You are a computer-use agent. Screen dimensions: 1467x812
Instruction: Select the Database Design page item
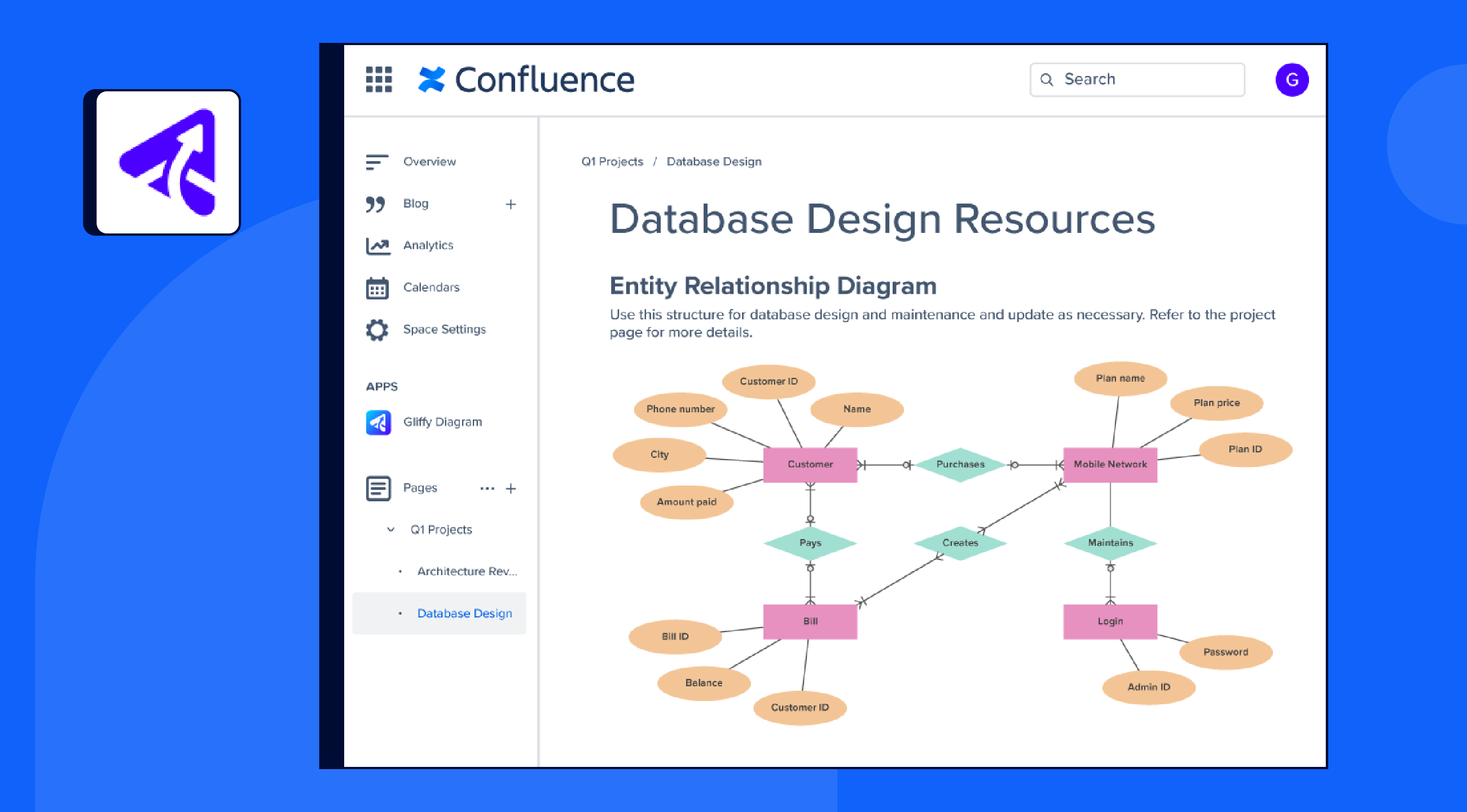[x=464, y=614]
